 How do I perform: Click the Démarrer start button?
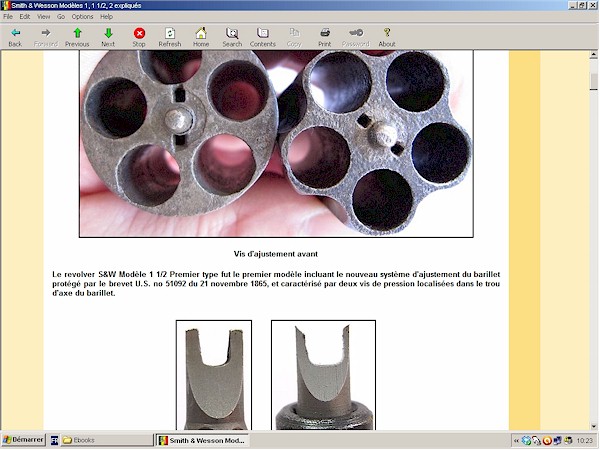(x=23, y=440)
